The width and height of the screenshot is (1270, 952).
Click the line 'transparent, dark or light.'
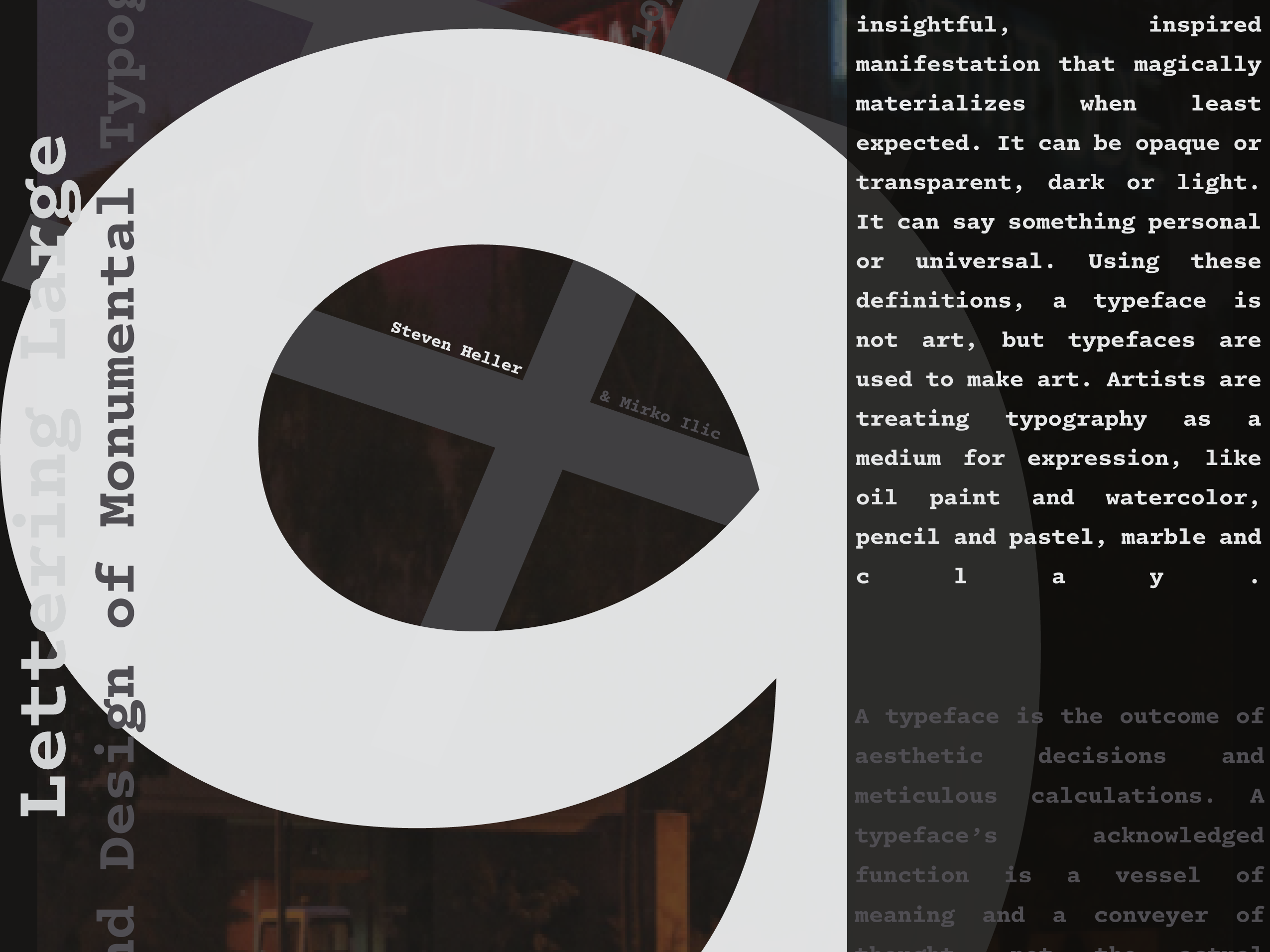coord(1058,183)
